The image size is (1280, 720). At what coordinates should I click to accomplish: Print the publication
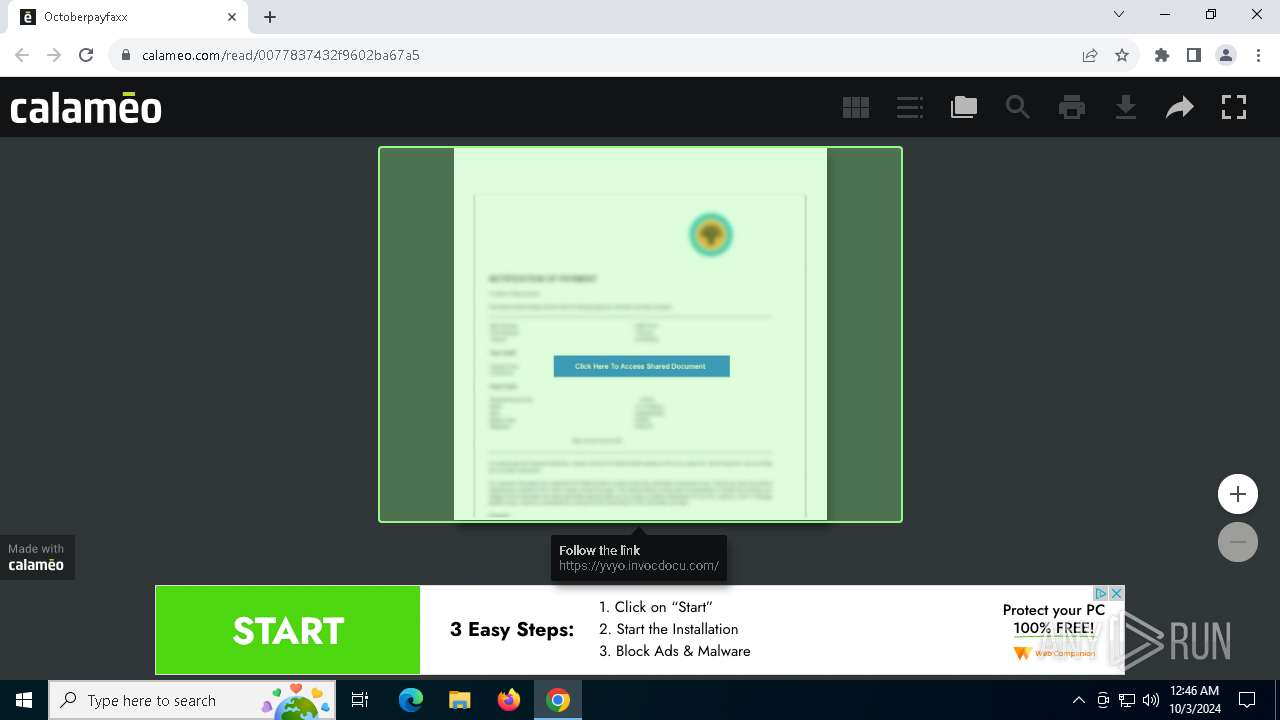(x=1072, y=107)
